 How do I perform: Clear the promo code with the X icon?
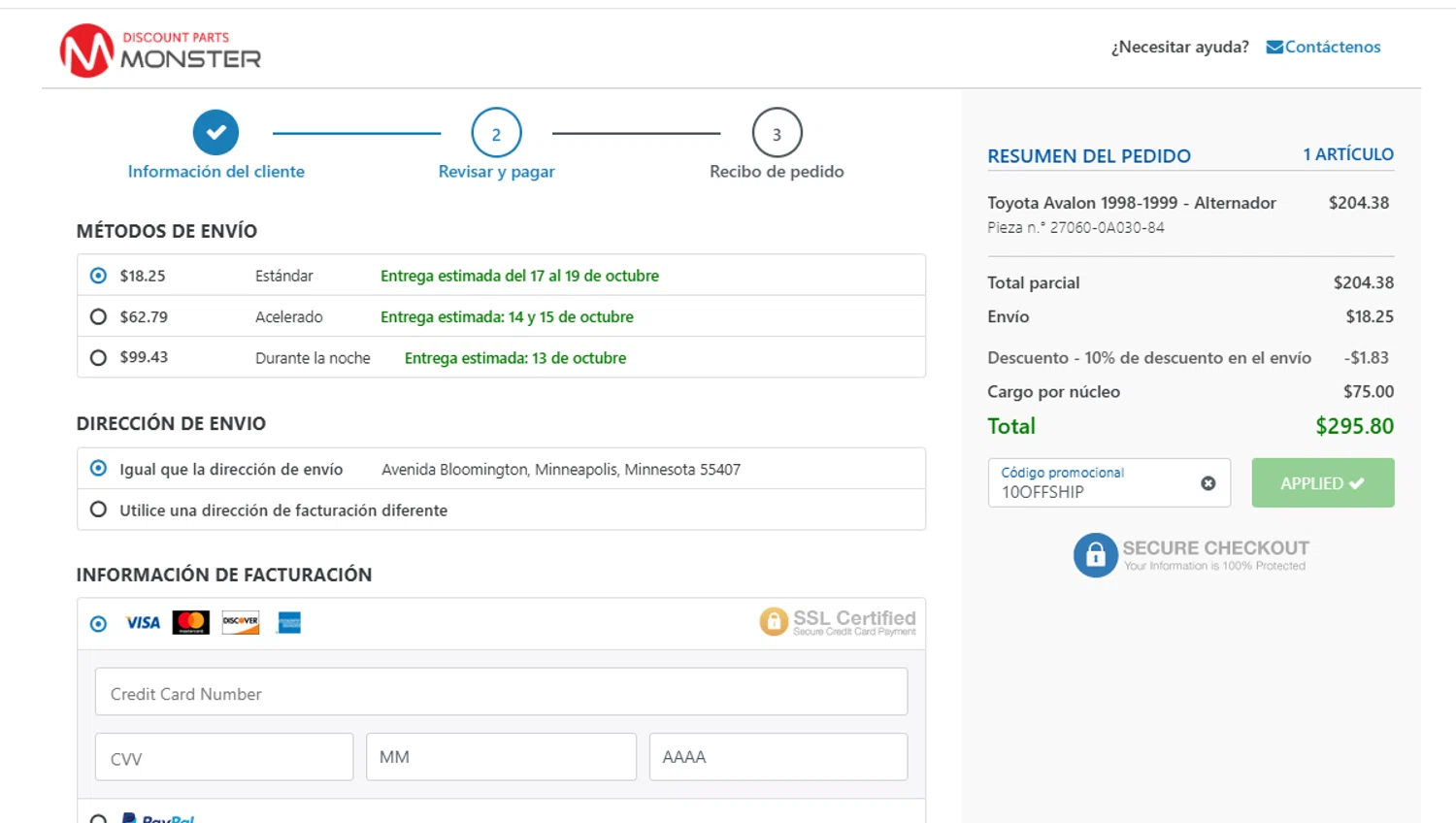[x=1208, y=483]
